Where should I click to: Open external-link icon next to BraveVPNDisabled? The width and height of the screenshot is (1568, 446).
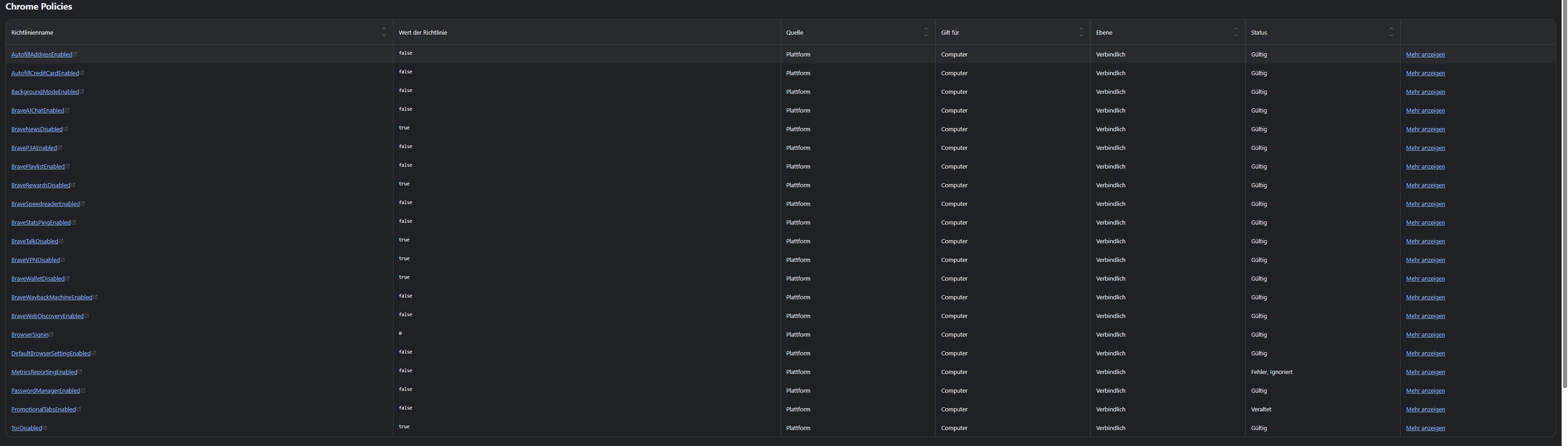tap(63, 261)
